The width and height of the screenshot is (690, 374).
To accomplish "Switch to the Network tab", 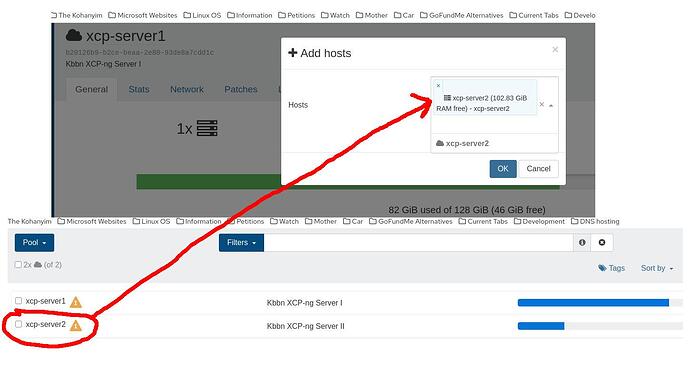I will click(x=187, y=89).
